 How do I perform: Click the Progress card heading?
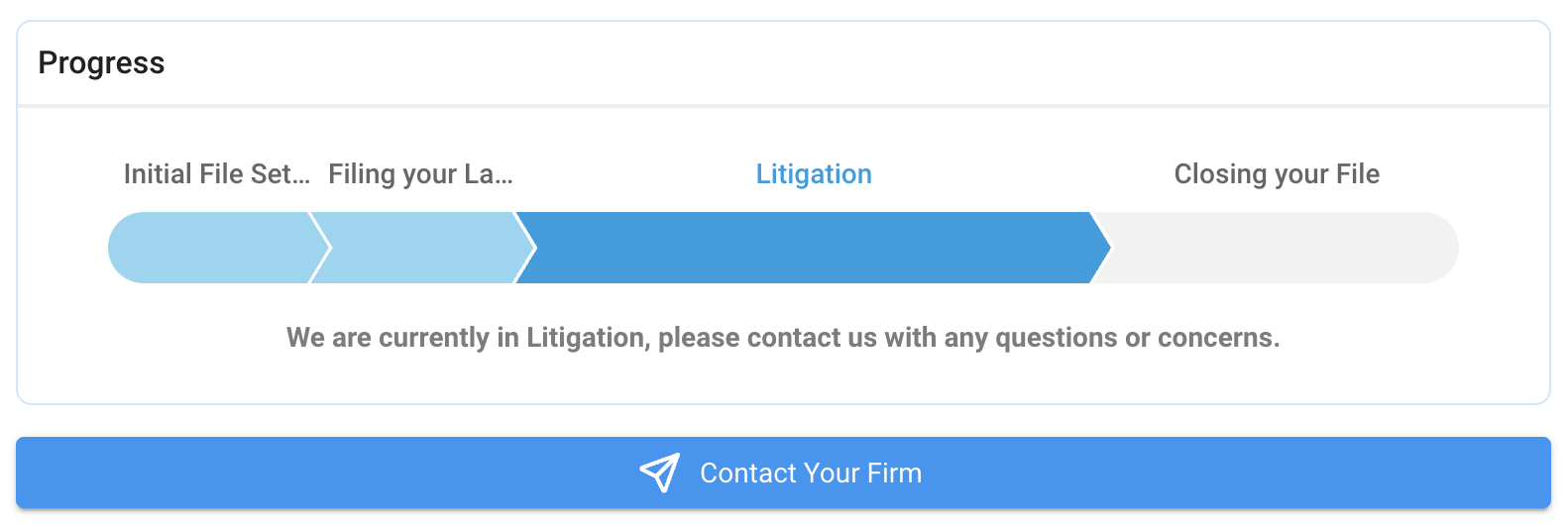pyautogui.click(x=101, y=63)
